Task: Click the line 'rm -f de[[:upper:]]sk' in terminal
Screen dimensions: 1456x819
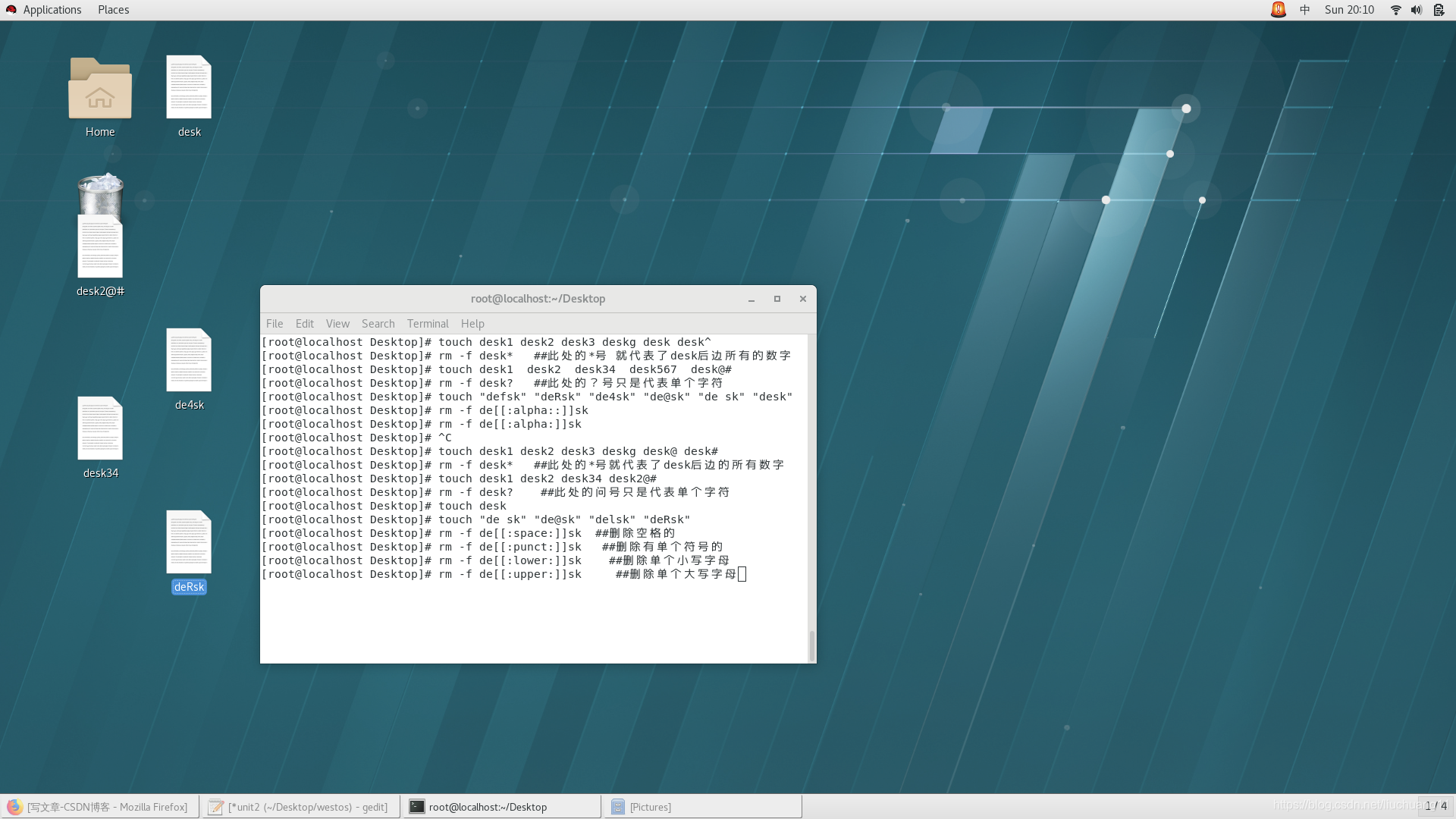Action: point(504,574)
